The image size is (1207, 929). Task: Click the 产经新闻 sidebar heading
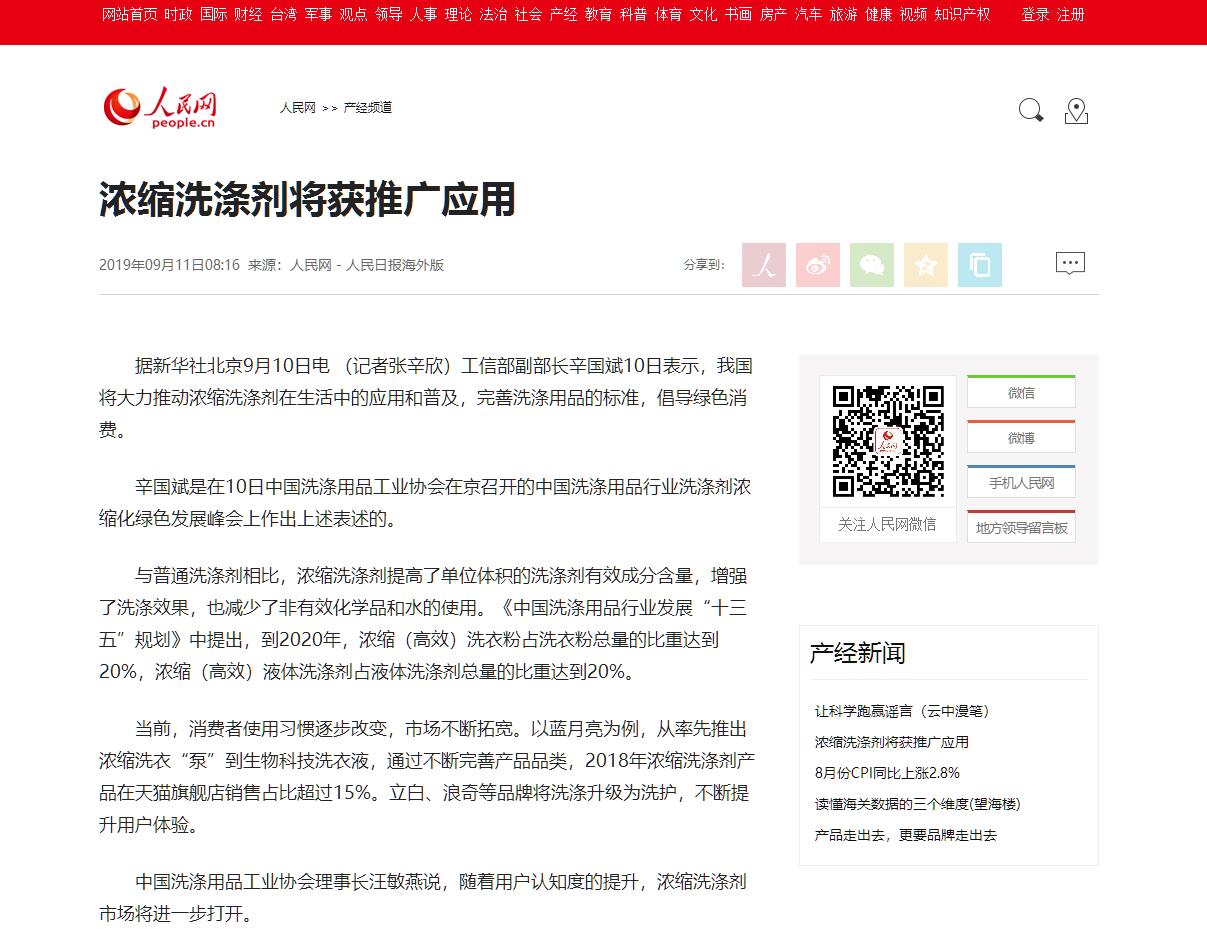pos(857,654)
